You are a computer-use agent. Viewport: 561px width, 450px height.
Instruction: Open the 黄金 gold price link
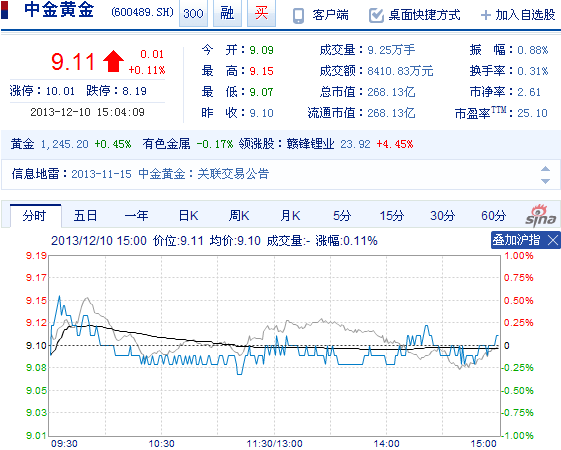coord(22,144)
